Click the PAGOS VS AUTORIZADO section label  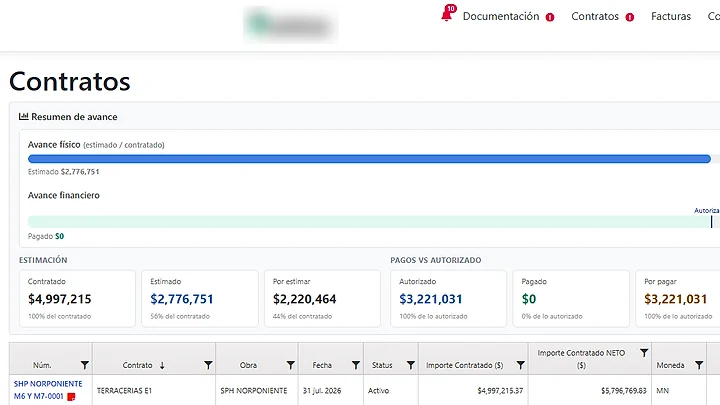(x=436, y=260)
